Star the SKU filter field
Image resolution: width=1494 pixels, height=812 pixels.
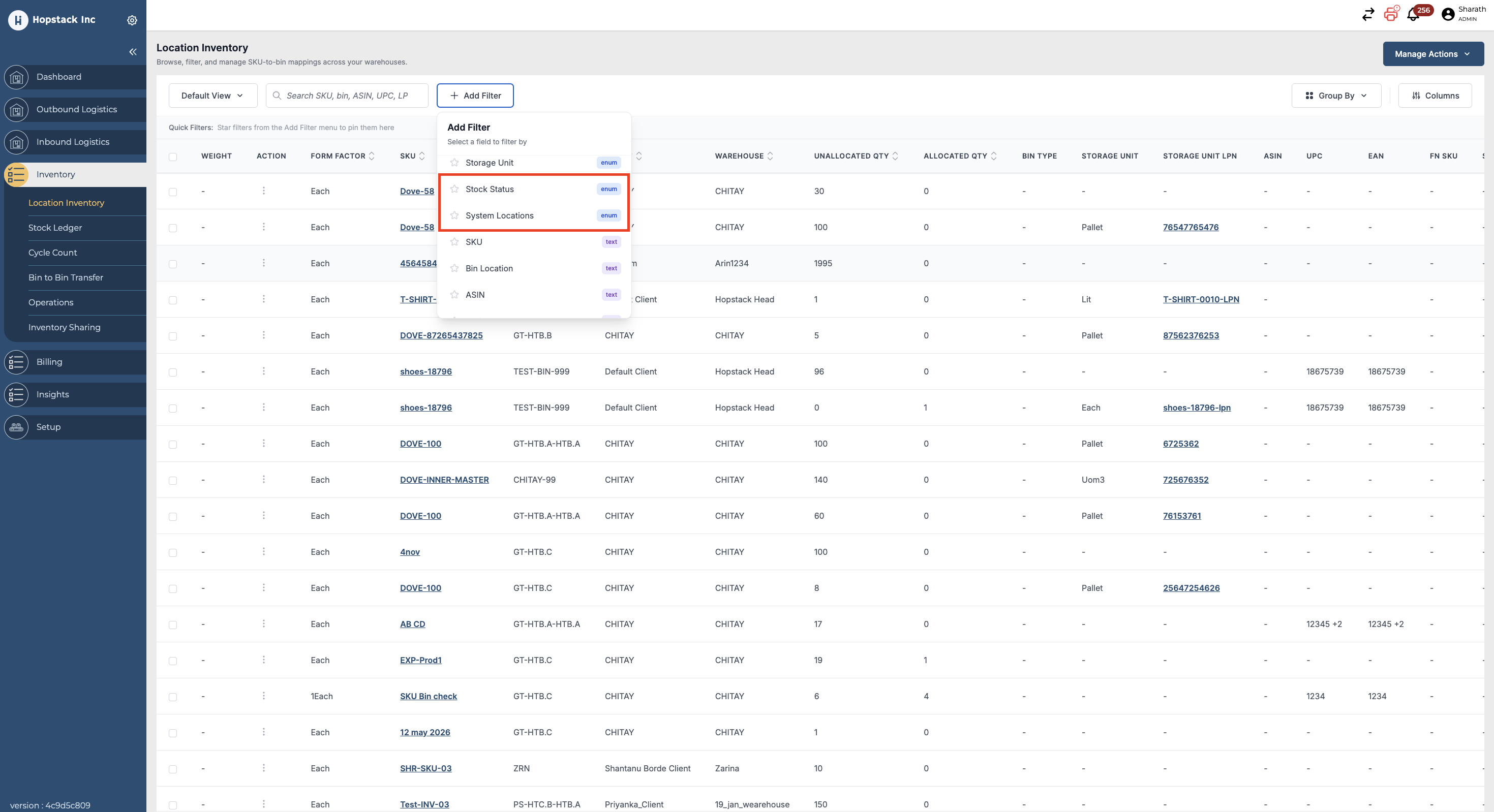coord(454,242)
